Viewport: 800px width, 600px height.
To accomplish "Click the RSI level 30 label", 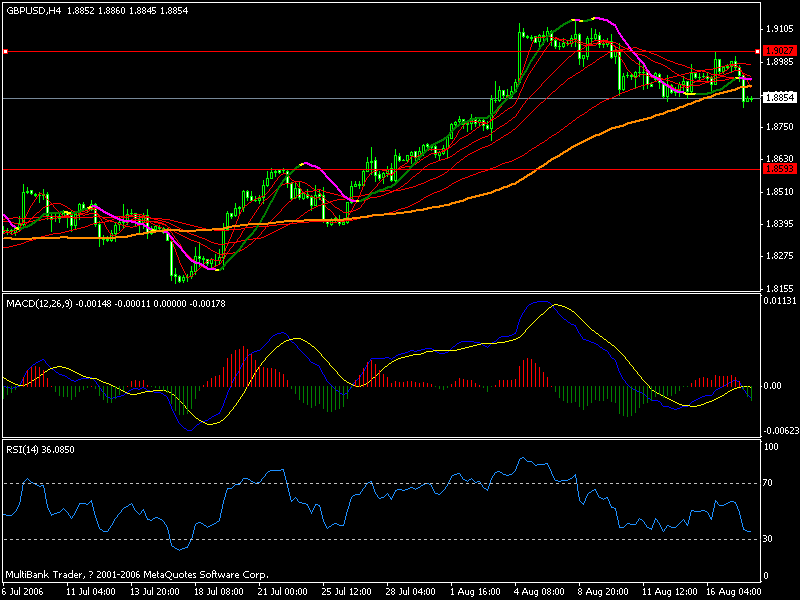I will [767, 539].
